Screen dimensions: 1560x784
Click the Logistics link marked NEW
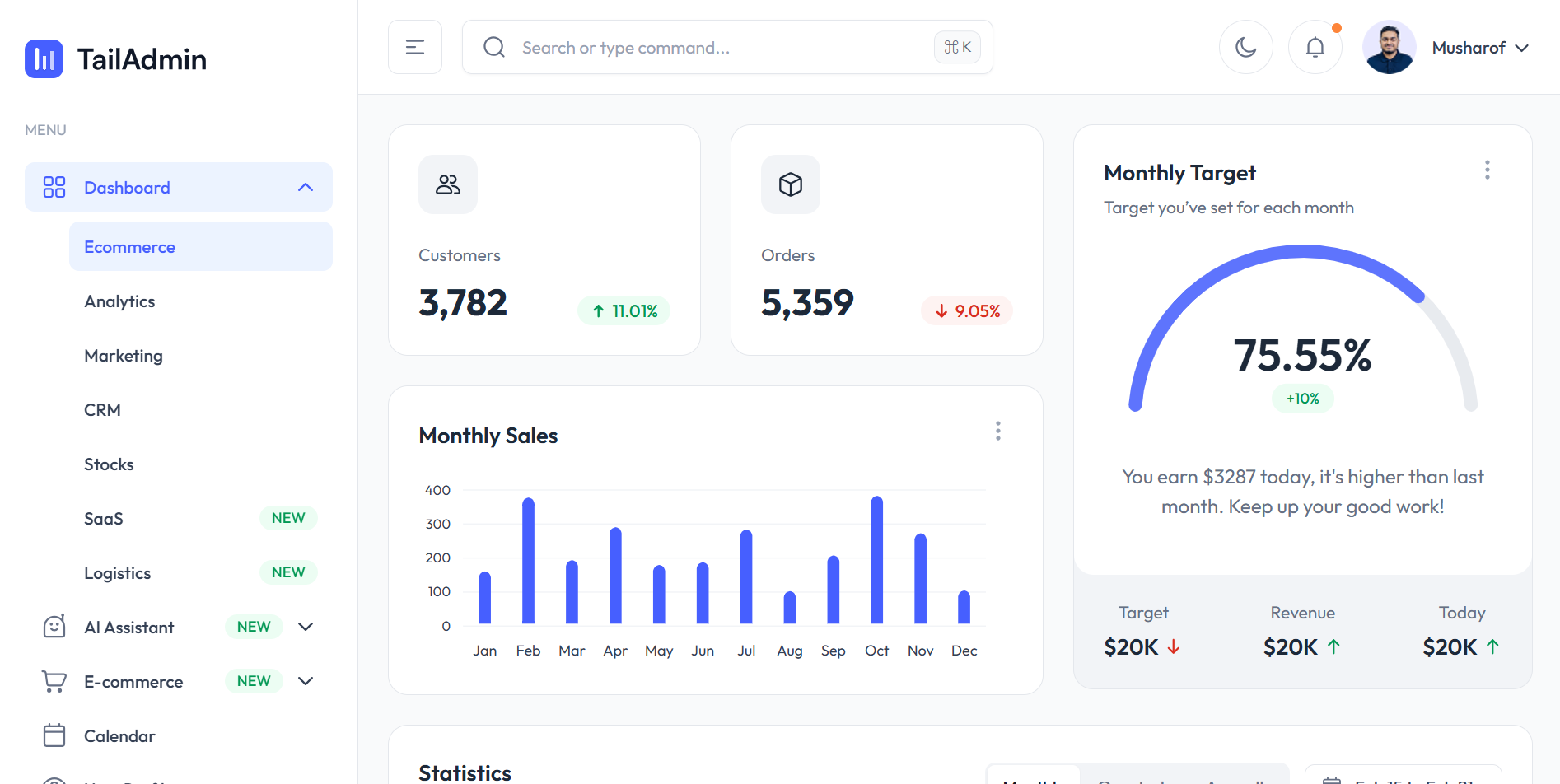point(117,572)
